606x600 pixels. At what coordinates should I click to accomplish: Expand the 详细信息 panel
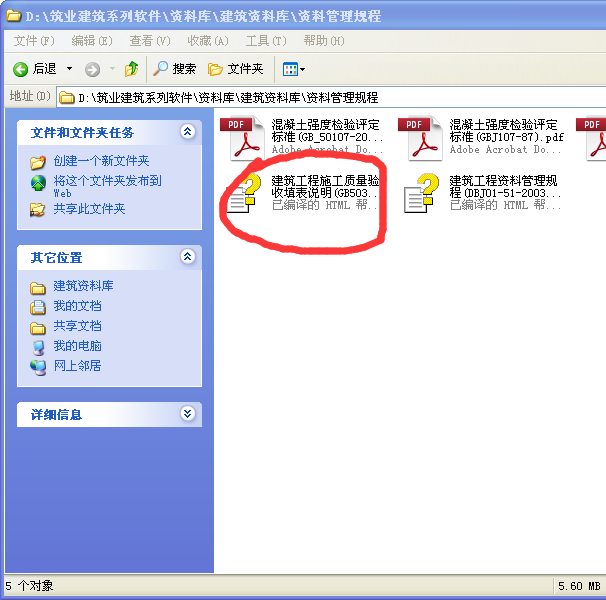187,414
